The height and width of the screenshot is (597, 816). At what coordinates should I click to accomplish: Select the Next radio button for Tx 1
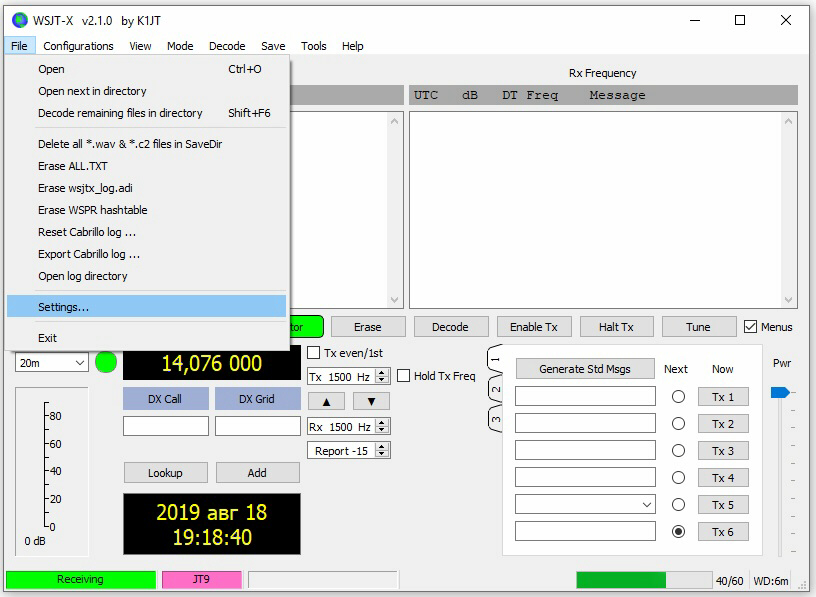coord(678,397)
